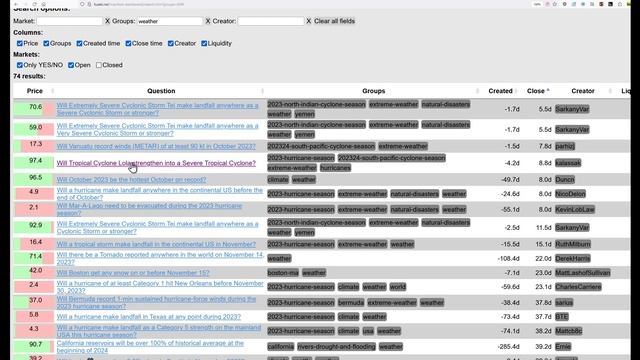Image resolution: width=640 pixels, height=360 pixels.
Task: Click creator tag NicoDelon
Action: tap(571, 194)
